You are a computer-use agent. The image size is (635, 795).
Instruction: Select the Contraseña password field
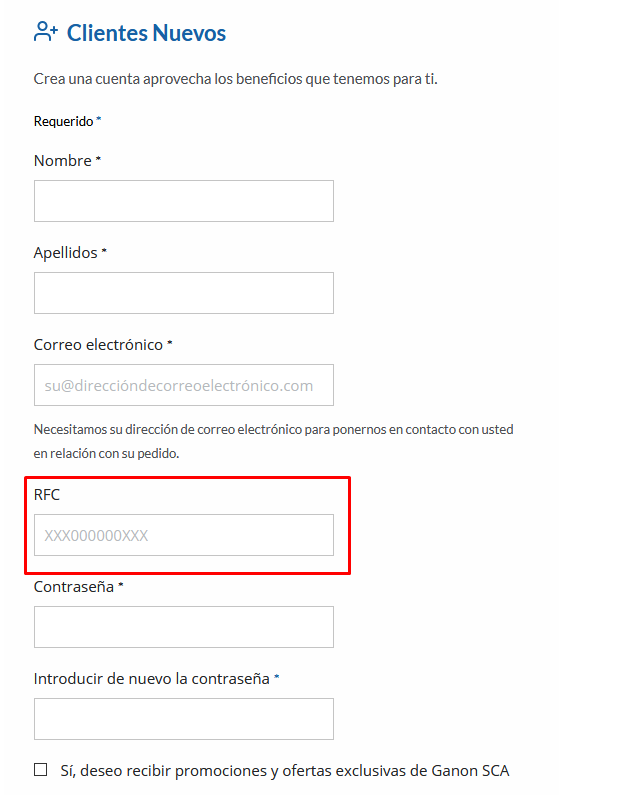point(184,627)
